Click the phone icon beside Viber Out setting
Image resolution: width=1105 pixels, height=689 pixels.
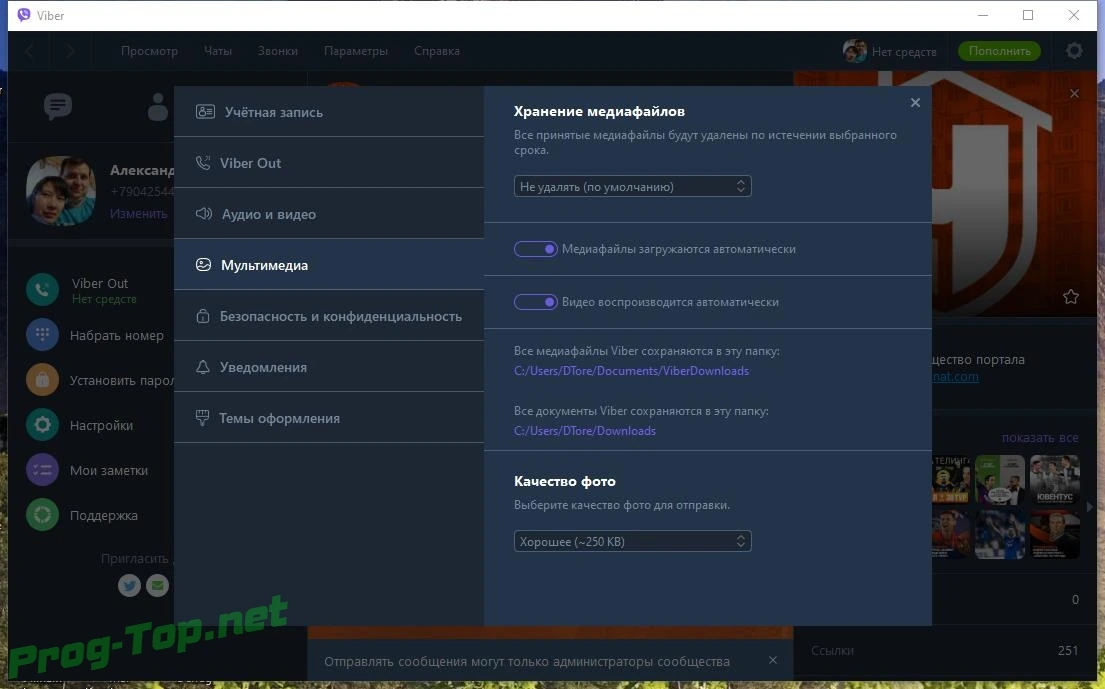pos(203,163)
